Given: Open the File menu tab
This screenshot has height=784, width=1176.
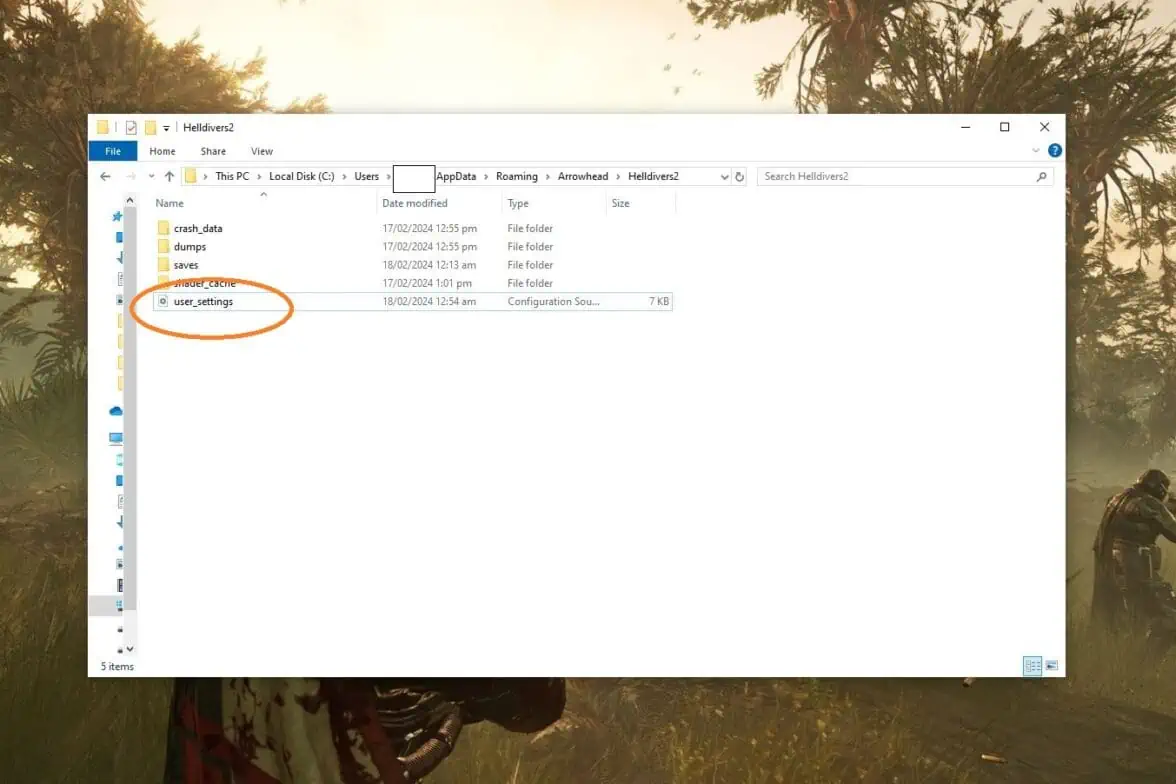Looking at the screenshot, I should tap(112, 151).
